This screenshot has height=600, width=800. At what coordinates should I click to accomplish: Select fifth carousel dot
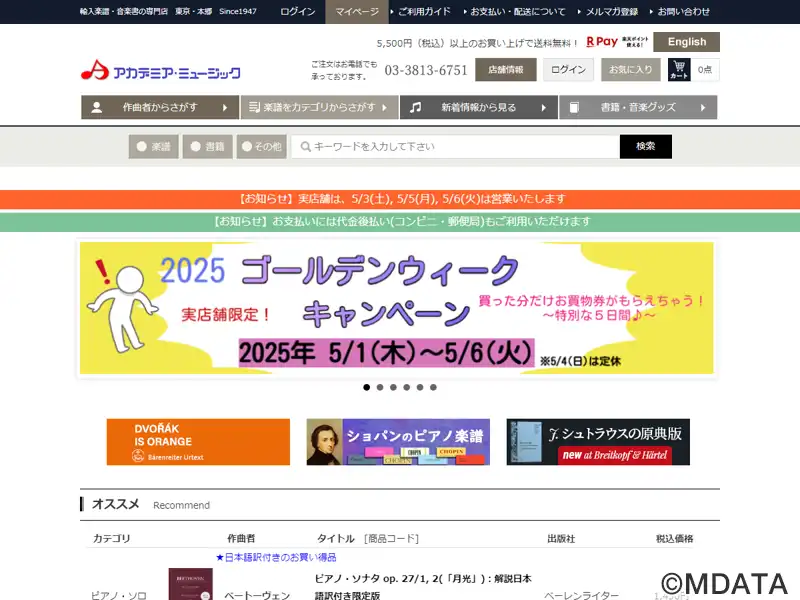pos(420,387)
